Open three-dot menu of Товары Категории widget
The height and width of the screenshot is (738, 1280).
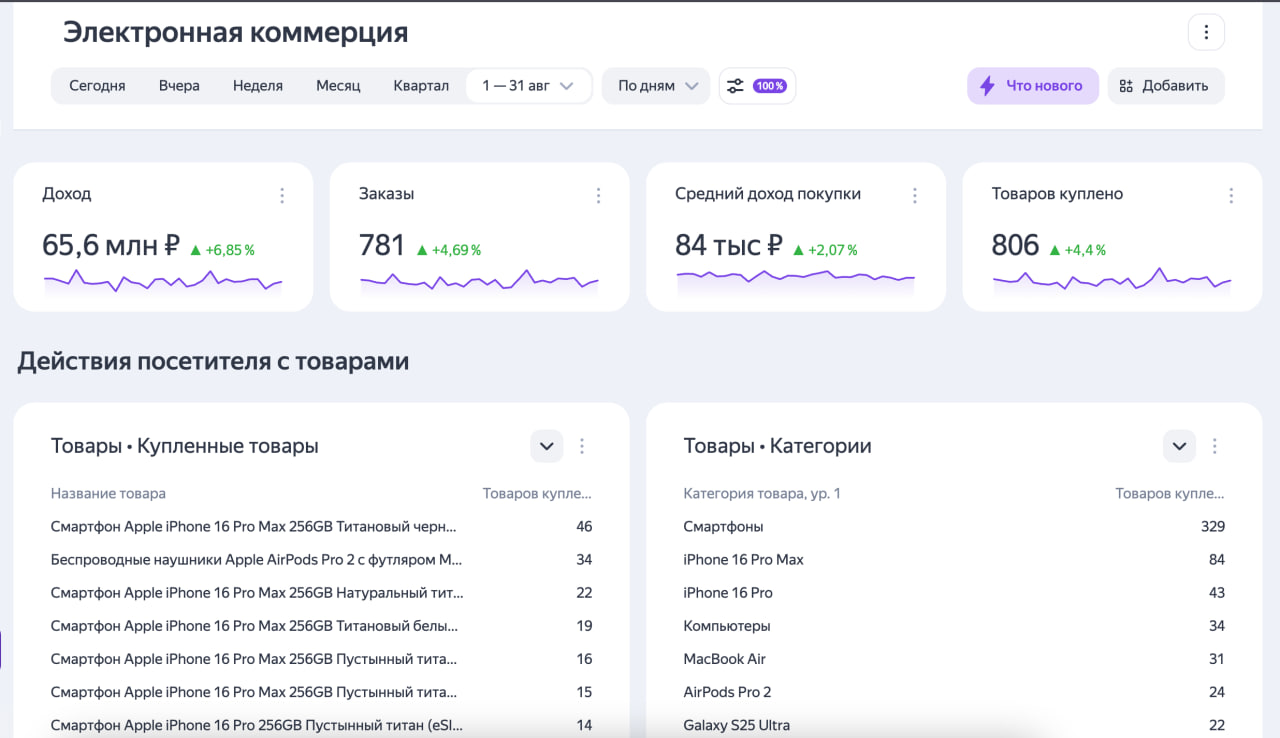coord(1215,446)
